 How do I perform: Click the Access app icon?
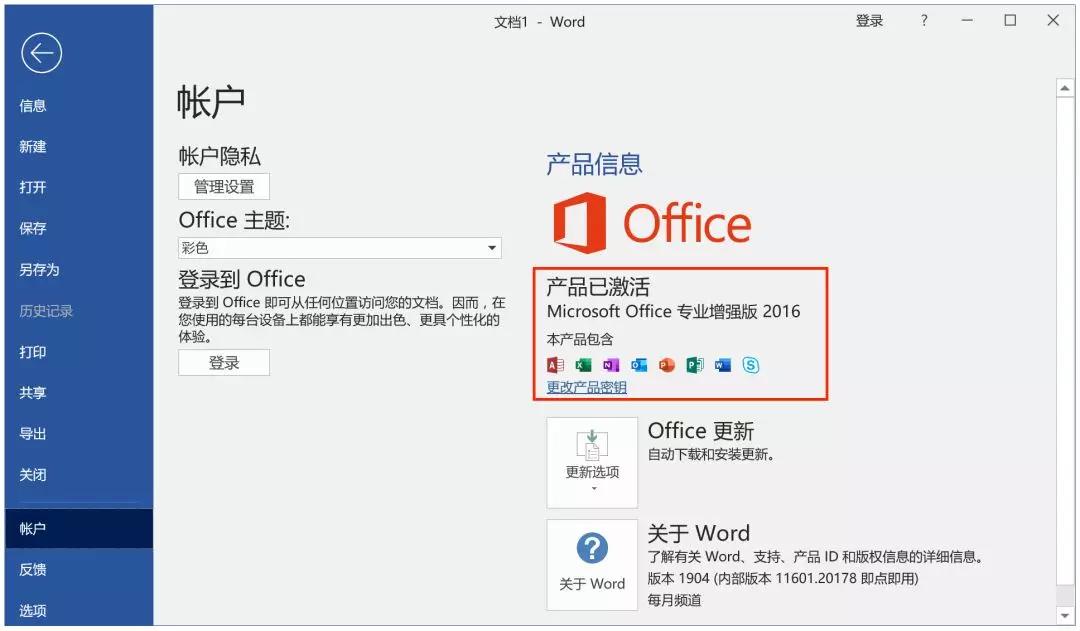555,365
